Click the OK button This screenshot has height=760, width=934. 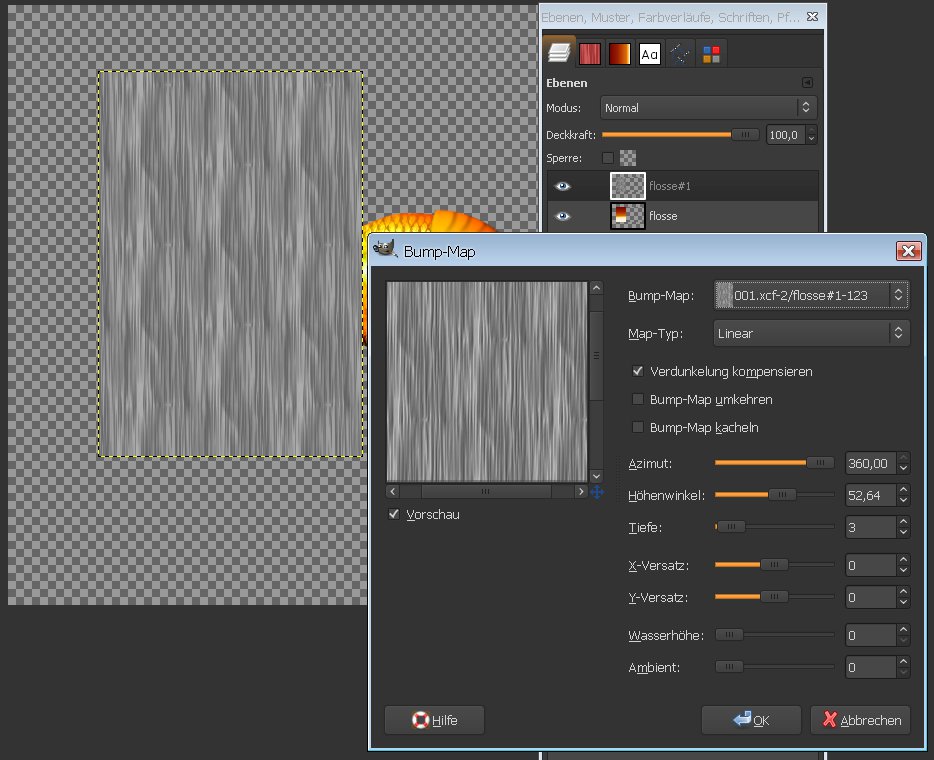[751, 720]
